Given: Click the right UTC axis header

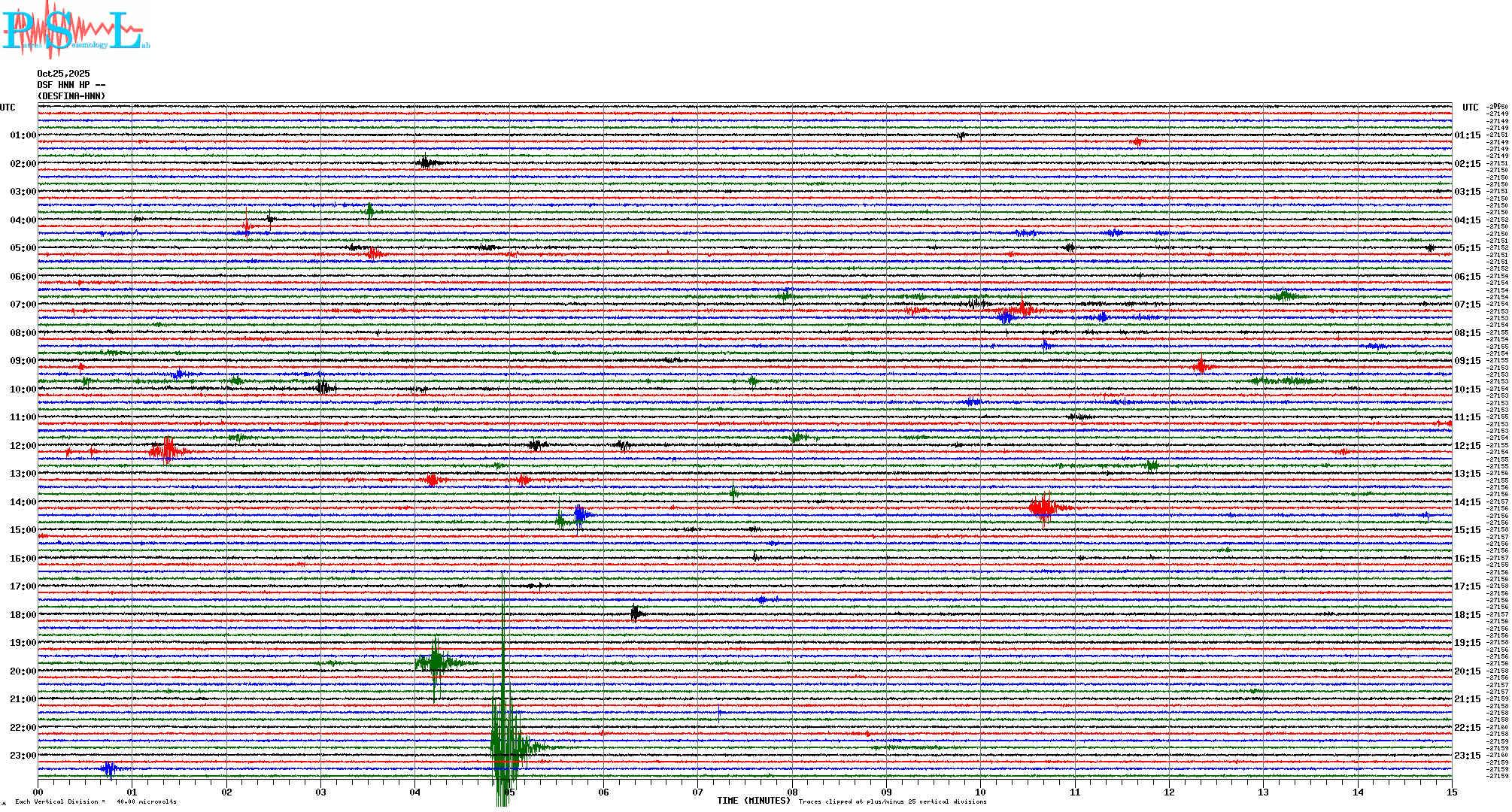Looking at the screenshot, I should click(x=1470, y=108).
